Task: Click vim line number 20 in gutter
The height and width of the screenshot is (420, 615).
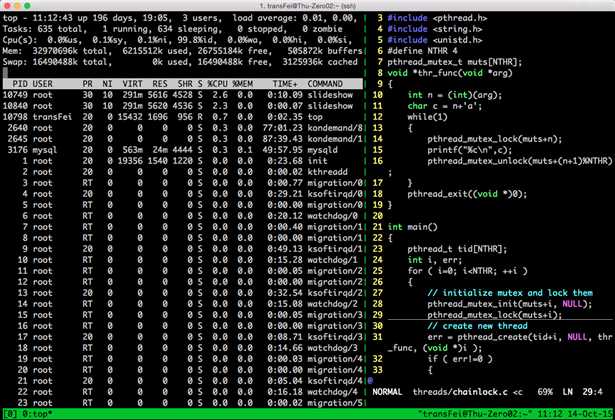Action: point(377,216)
